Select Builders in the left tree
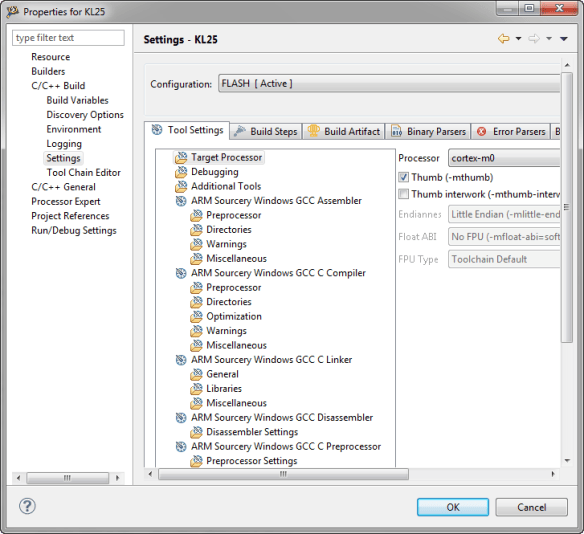584x534 pixels. [48, 71]
